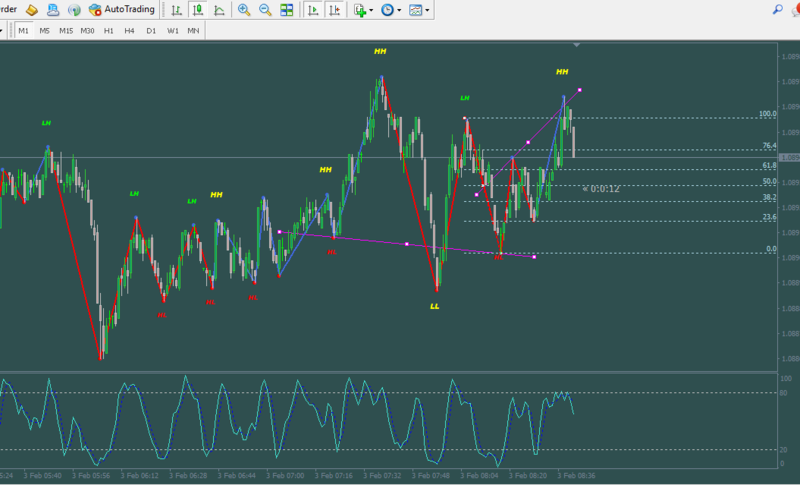Open the chat bubble icon at top right

pos(796,9)
